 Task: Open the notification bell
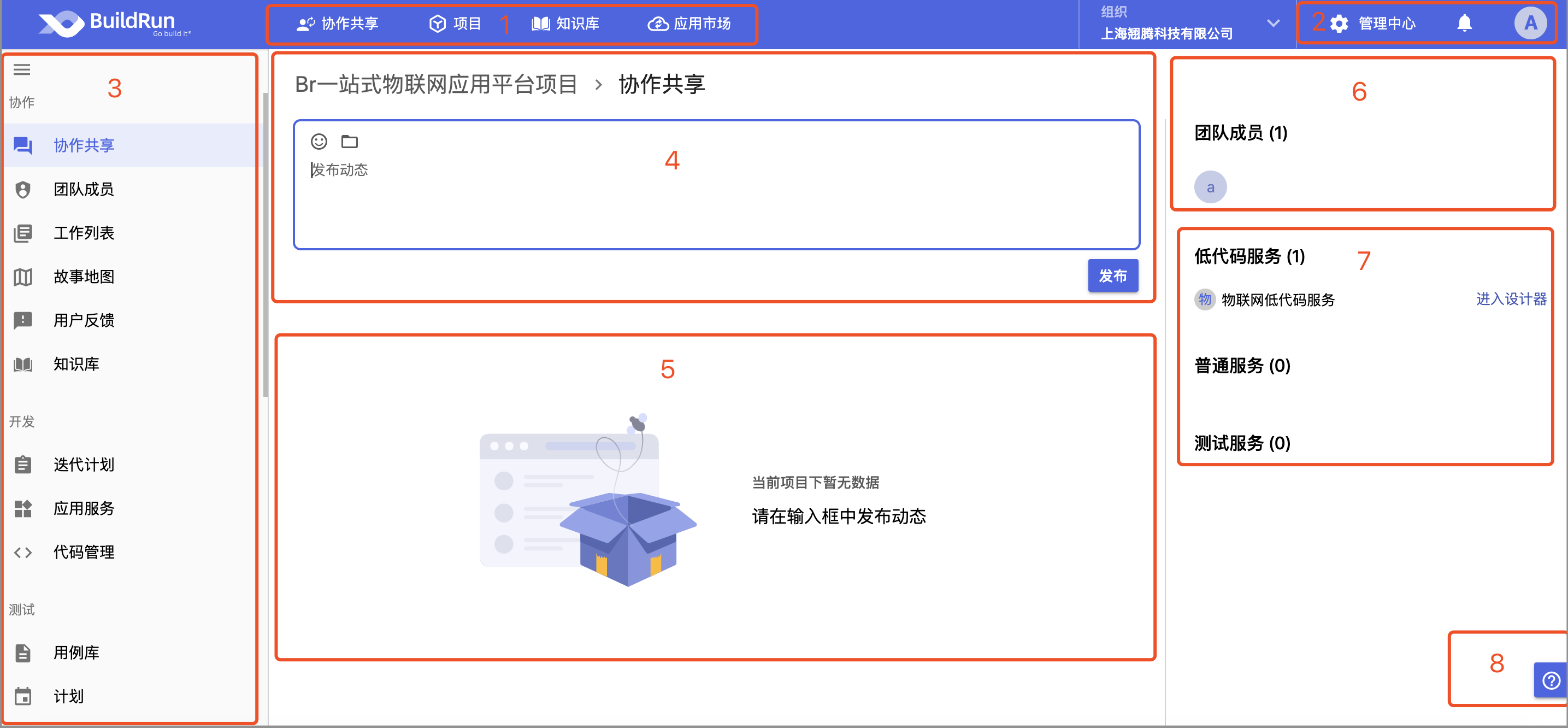click(x=1464, y=23)
